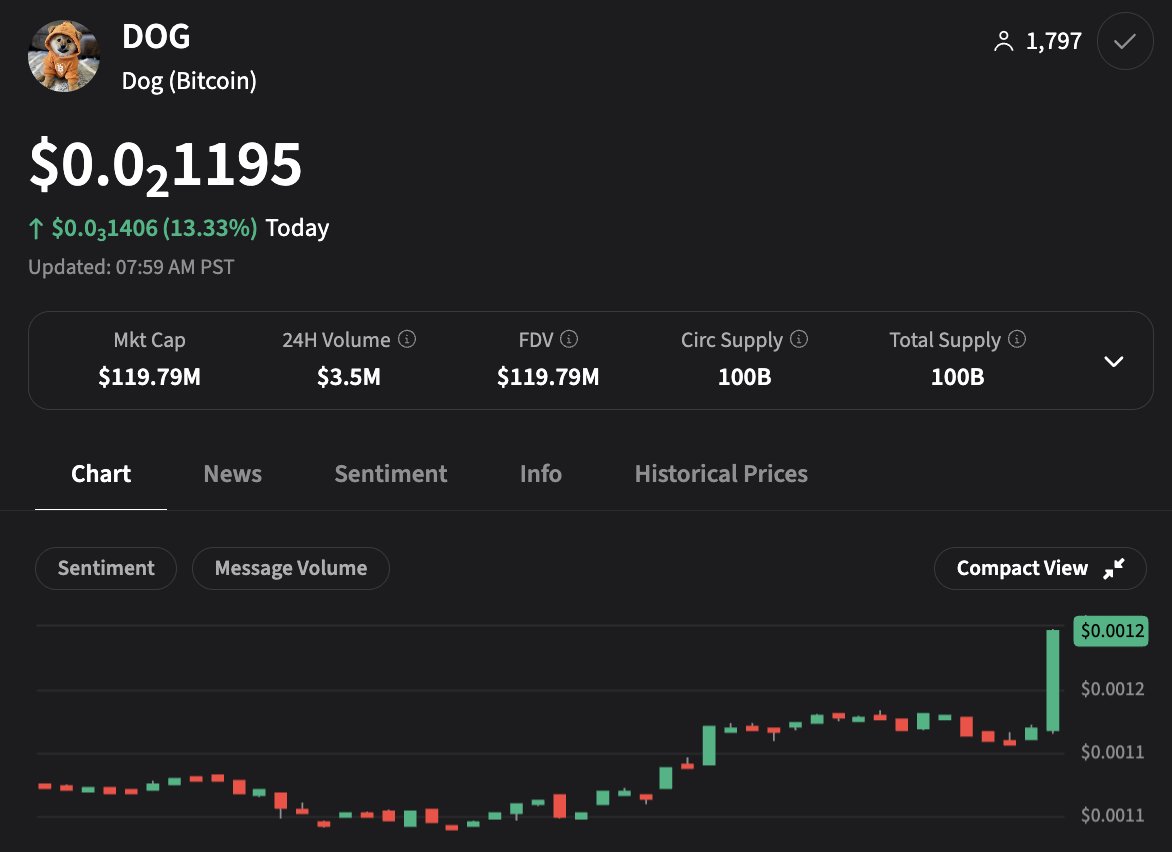This screenshot has width=1172, height=852.
Task: Click the 24H Volume $3.5M value
Action: point(349,377)
